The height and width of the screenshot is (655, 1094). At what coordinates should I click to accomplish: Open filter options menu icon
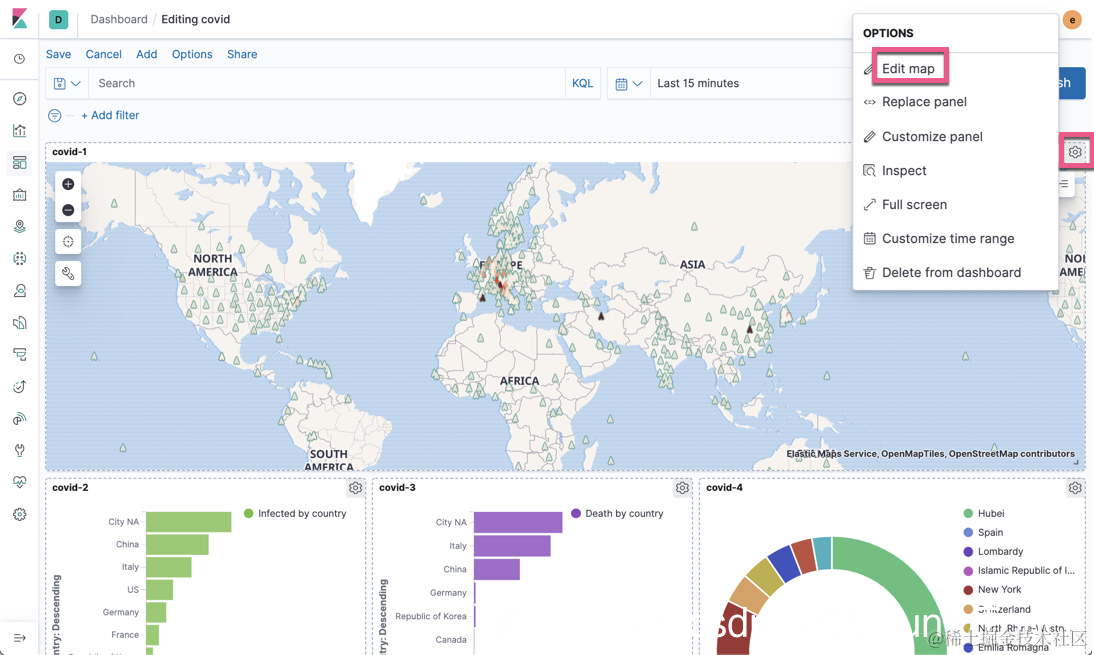point(54,115)
